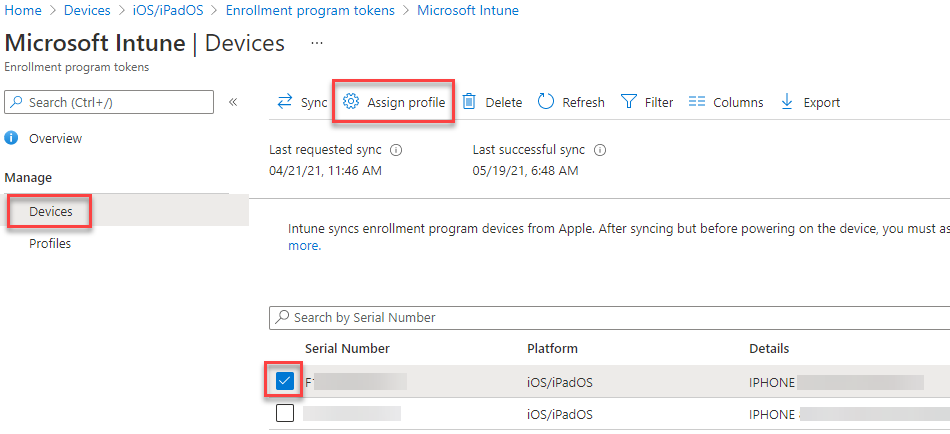Click the Overview info icon in sidebar
Image resolution: width=950 pixels, height=434 pixels.
11,138
